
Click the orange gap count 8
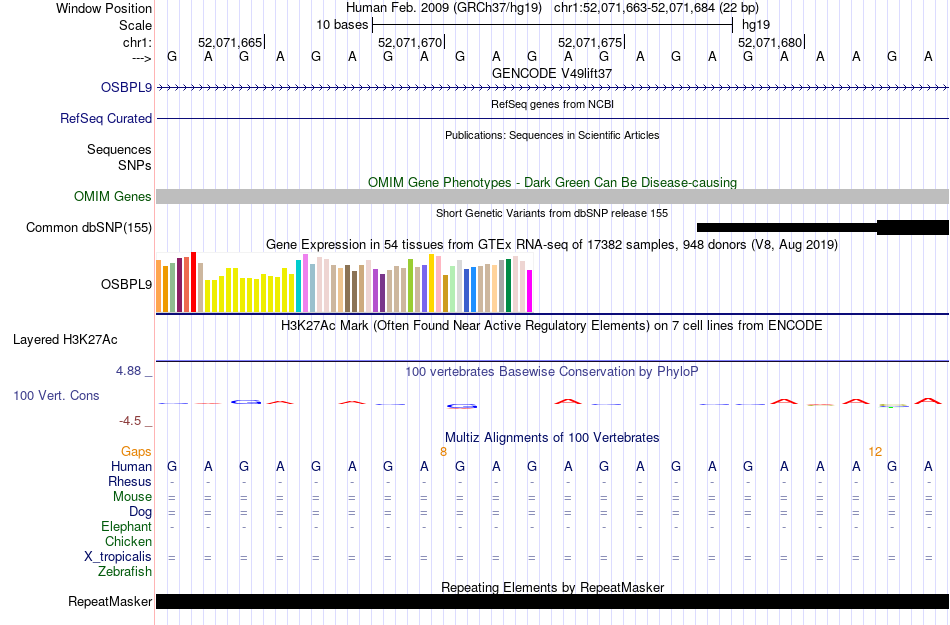[x=443, y=452]
